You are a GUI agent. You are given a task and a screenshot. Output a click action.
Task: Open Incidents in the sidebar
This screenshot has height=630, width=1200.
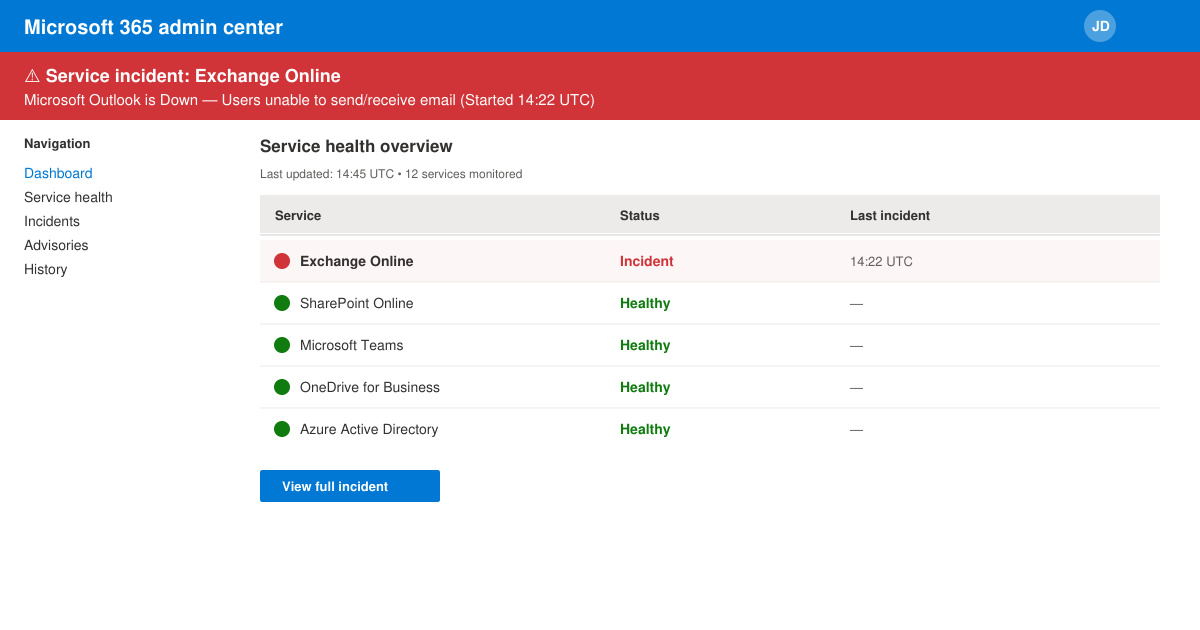click(52, 221)
